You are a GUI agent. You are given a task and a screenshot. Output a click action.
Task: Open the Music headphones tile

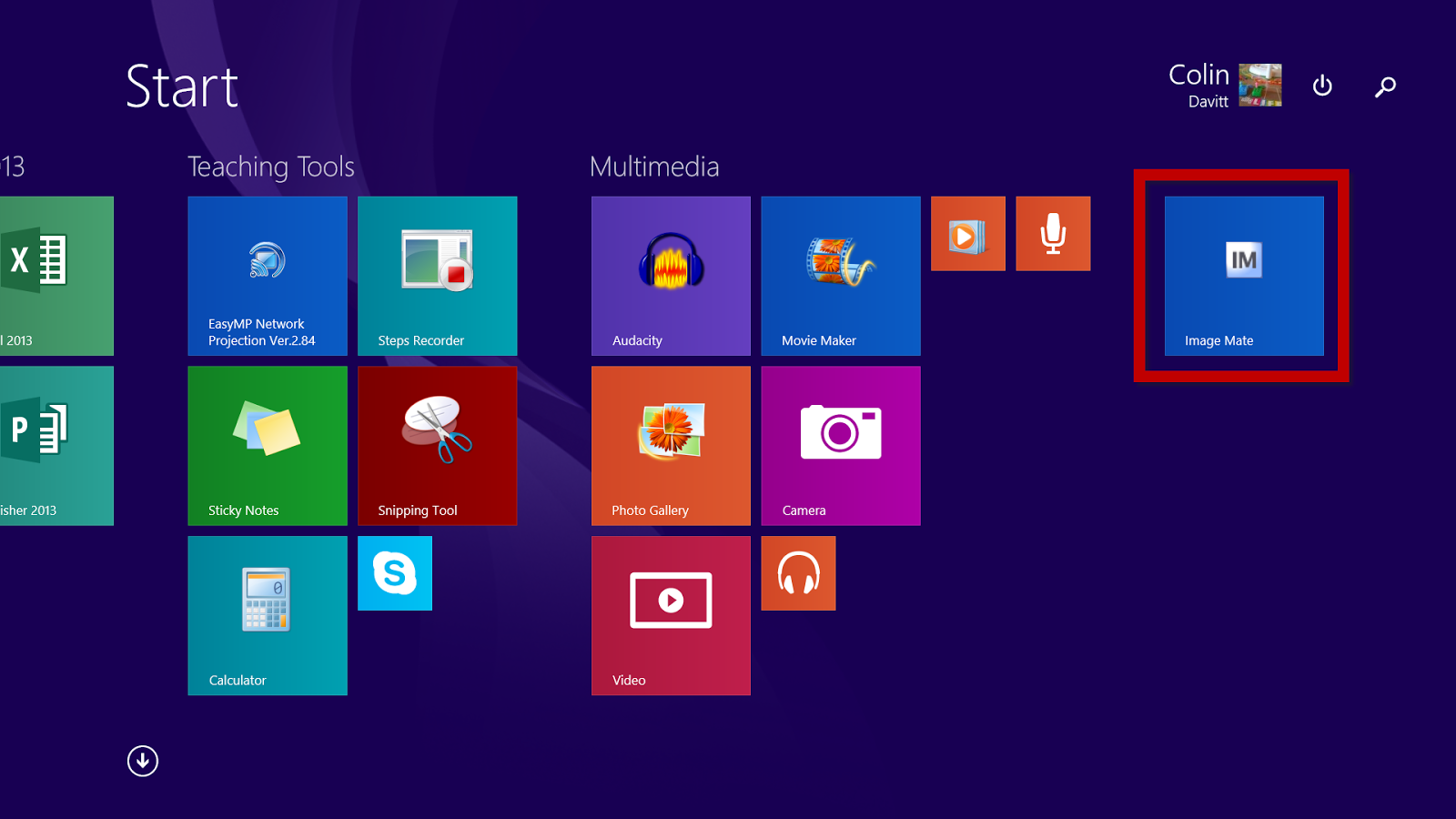[798, 573]
